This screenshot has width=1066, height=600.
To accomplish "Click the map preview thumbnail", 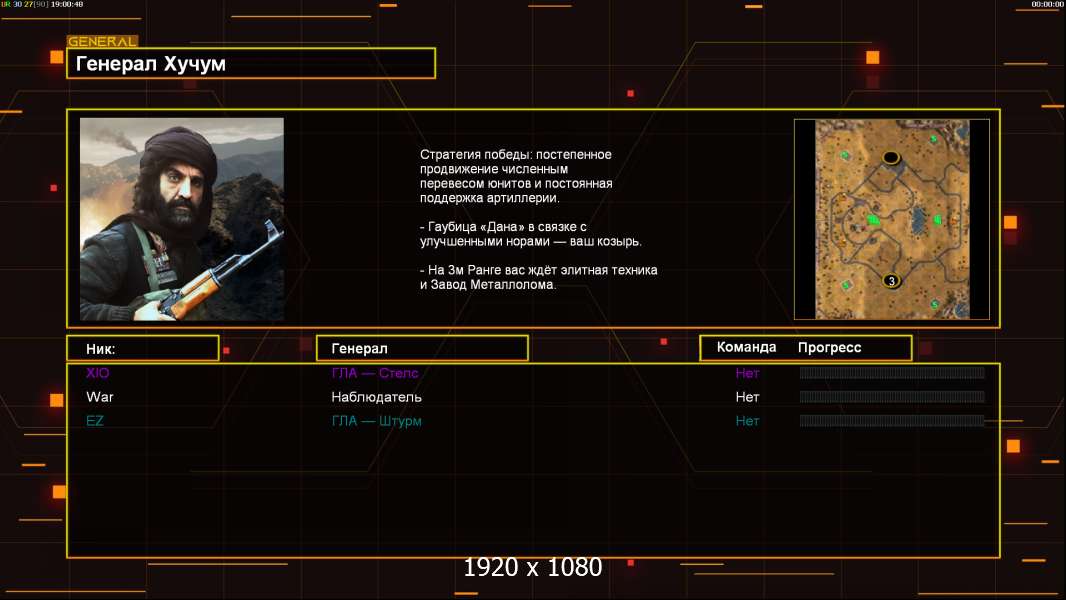I will pyautogui.click(x=891, y=219).
